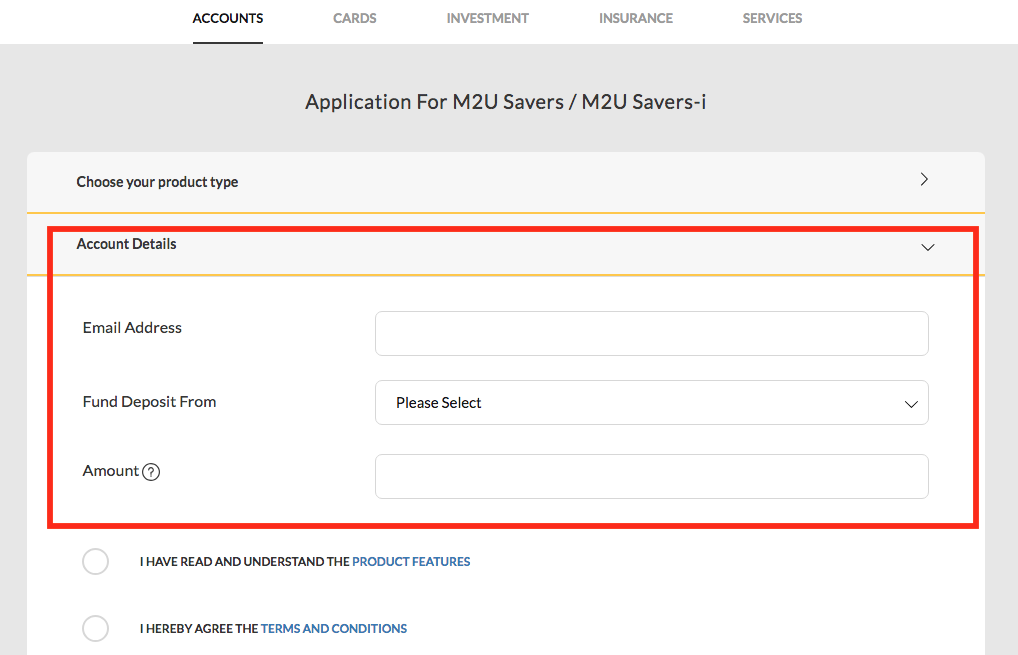Select the INSURANCE tab

636,18
